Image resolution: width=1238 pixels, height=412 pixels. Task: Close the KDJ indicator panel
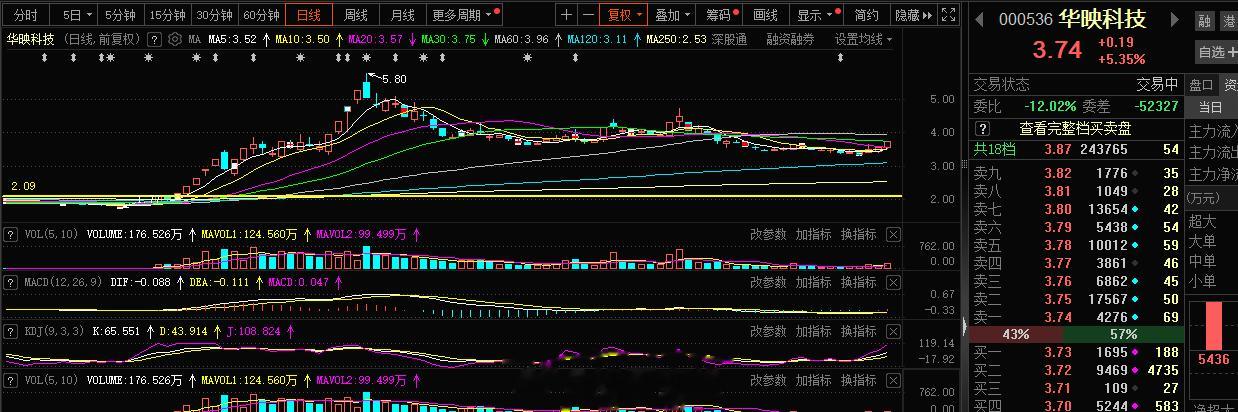[x=893, y=331]
